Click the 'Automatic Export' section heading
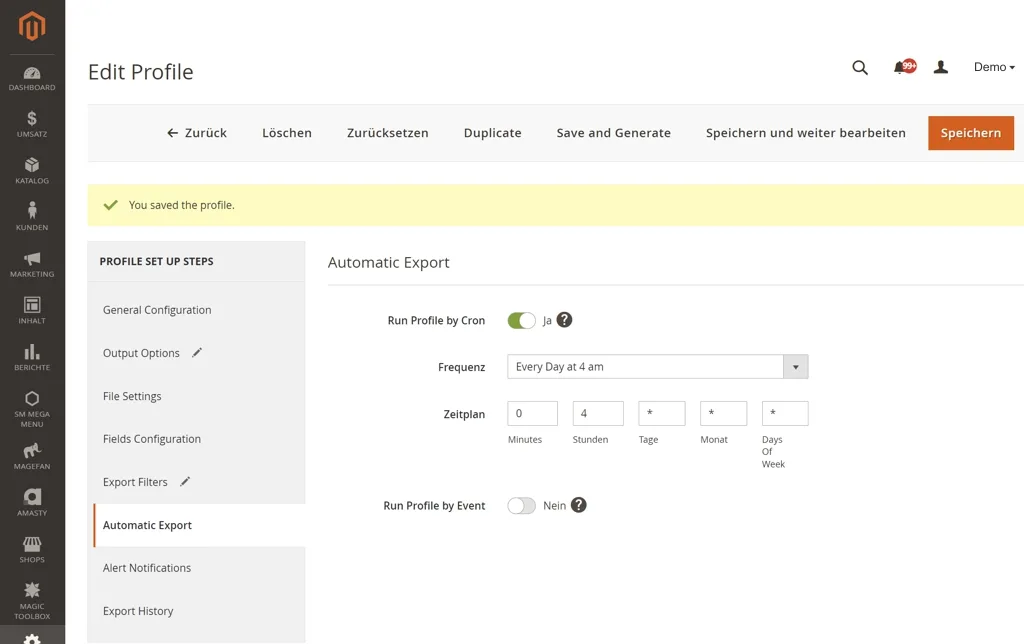1024x644 pixels. [x=389, y=263]
